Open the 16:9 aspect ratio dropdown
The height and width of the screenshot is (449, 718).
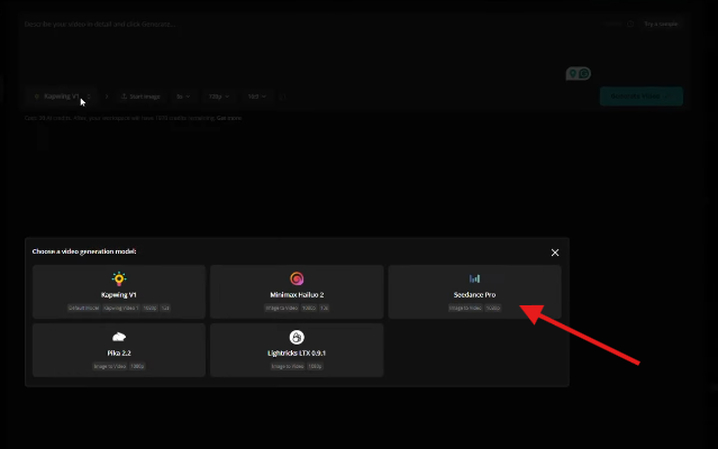tap(256, 97)
